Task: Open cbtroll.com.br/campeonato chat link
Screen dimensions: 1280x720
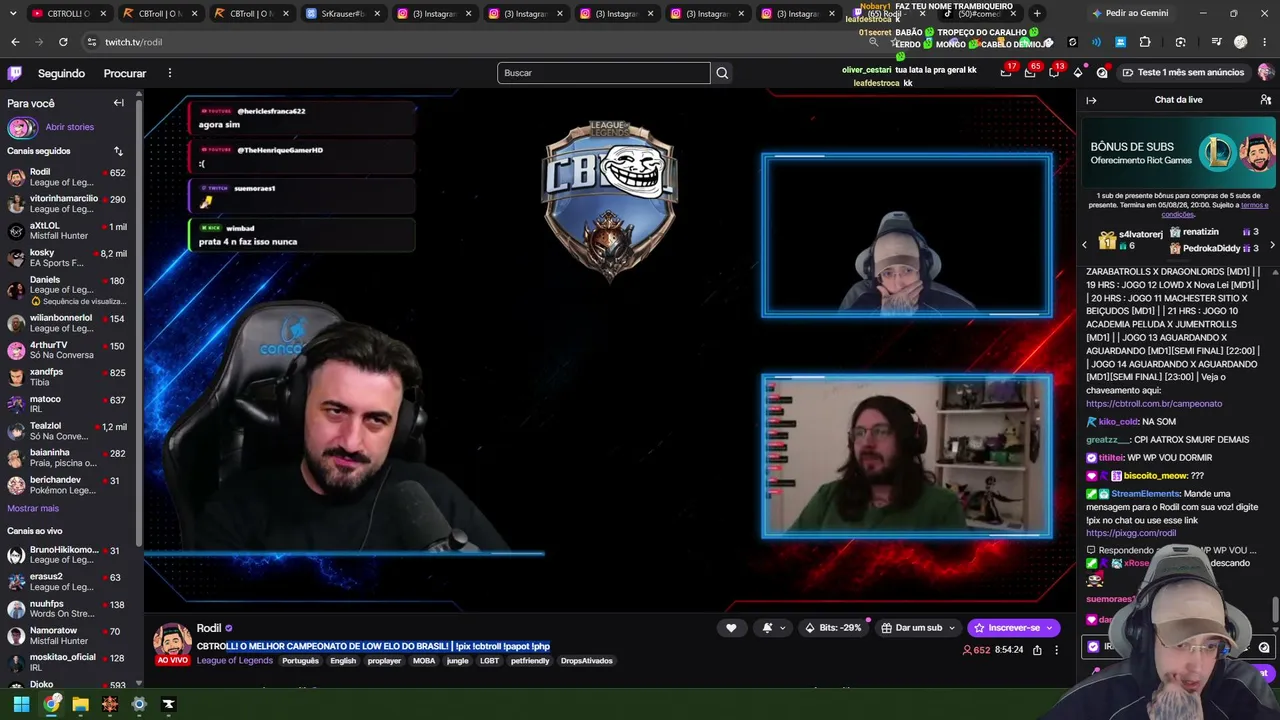Action: click(1154, 404)
